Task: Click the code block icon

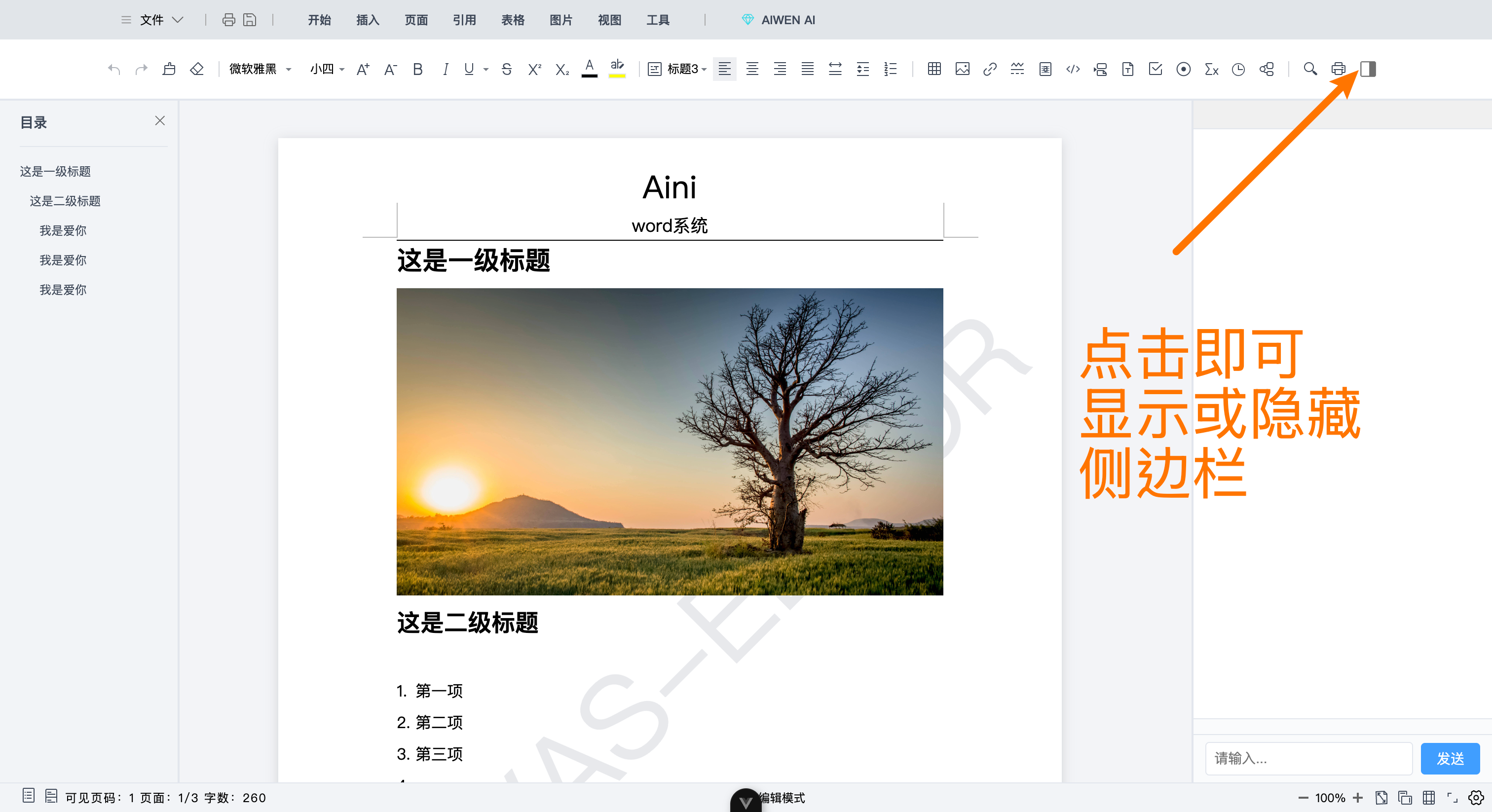Action: 1073,69
